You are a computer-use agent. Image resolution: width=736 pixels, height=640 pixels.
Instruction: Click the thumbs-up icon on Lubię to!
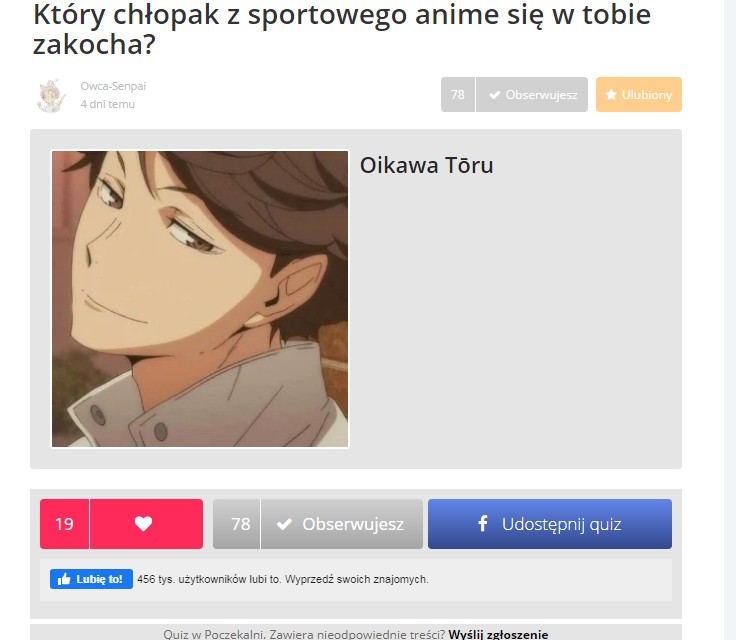click(x=64, y=579)
